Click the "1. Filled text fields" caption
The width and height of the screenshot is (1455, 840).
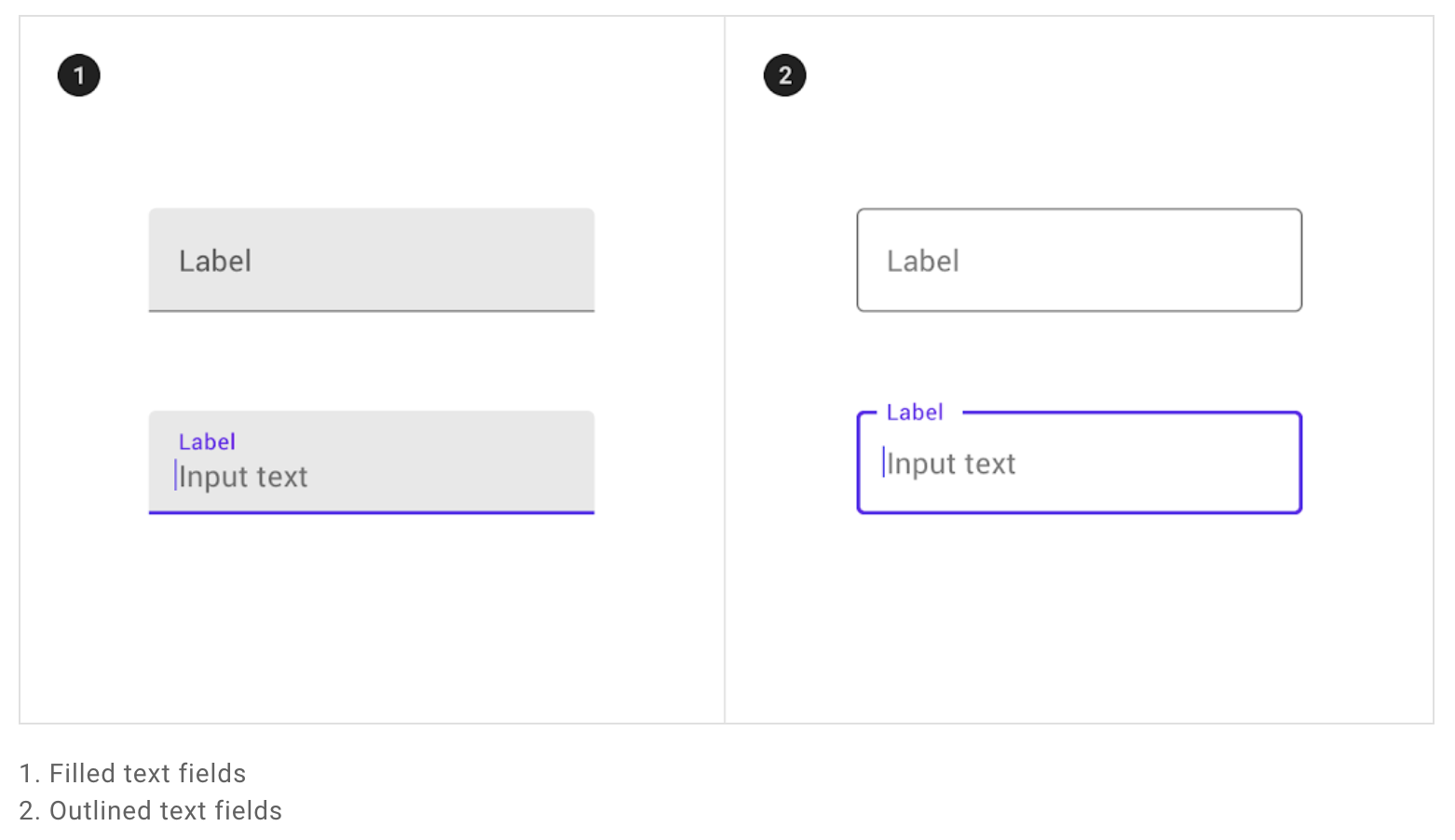click(x=133, y=774)
